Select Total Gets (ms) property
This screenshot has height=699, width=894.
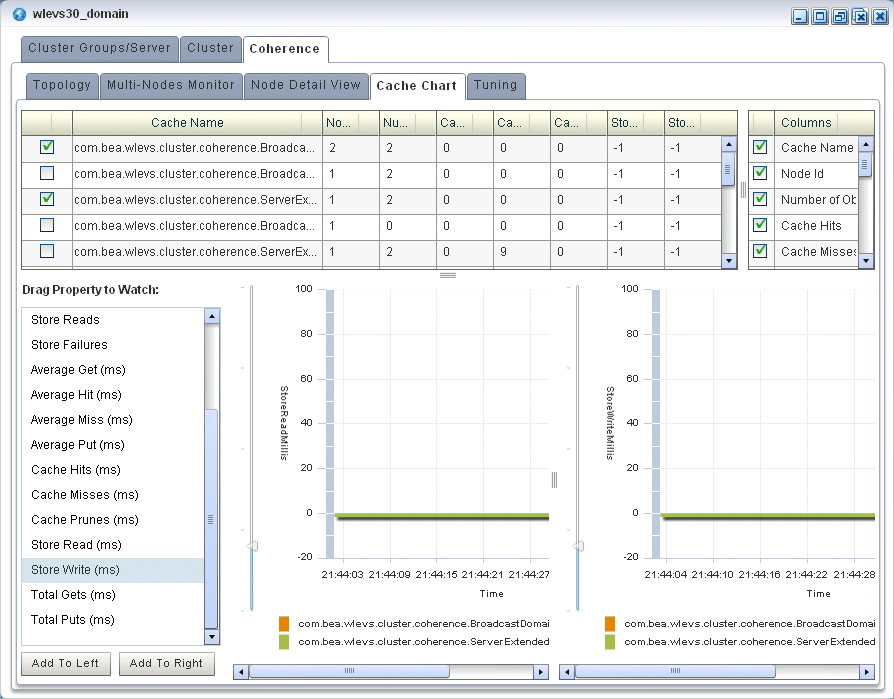(113, 595)
